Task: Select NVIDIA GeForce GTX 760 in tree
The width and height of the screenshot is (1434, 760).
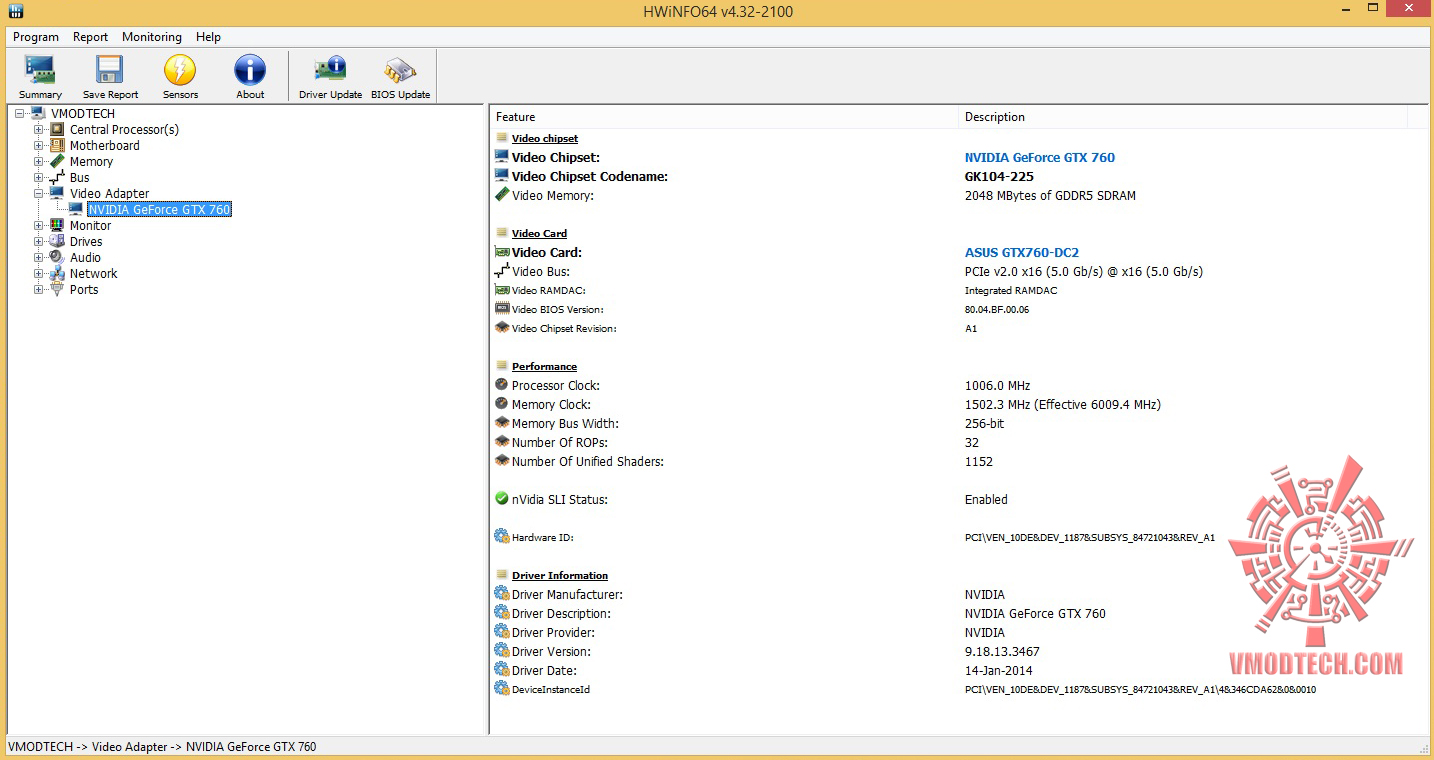Action: 159,209
